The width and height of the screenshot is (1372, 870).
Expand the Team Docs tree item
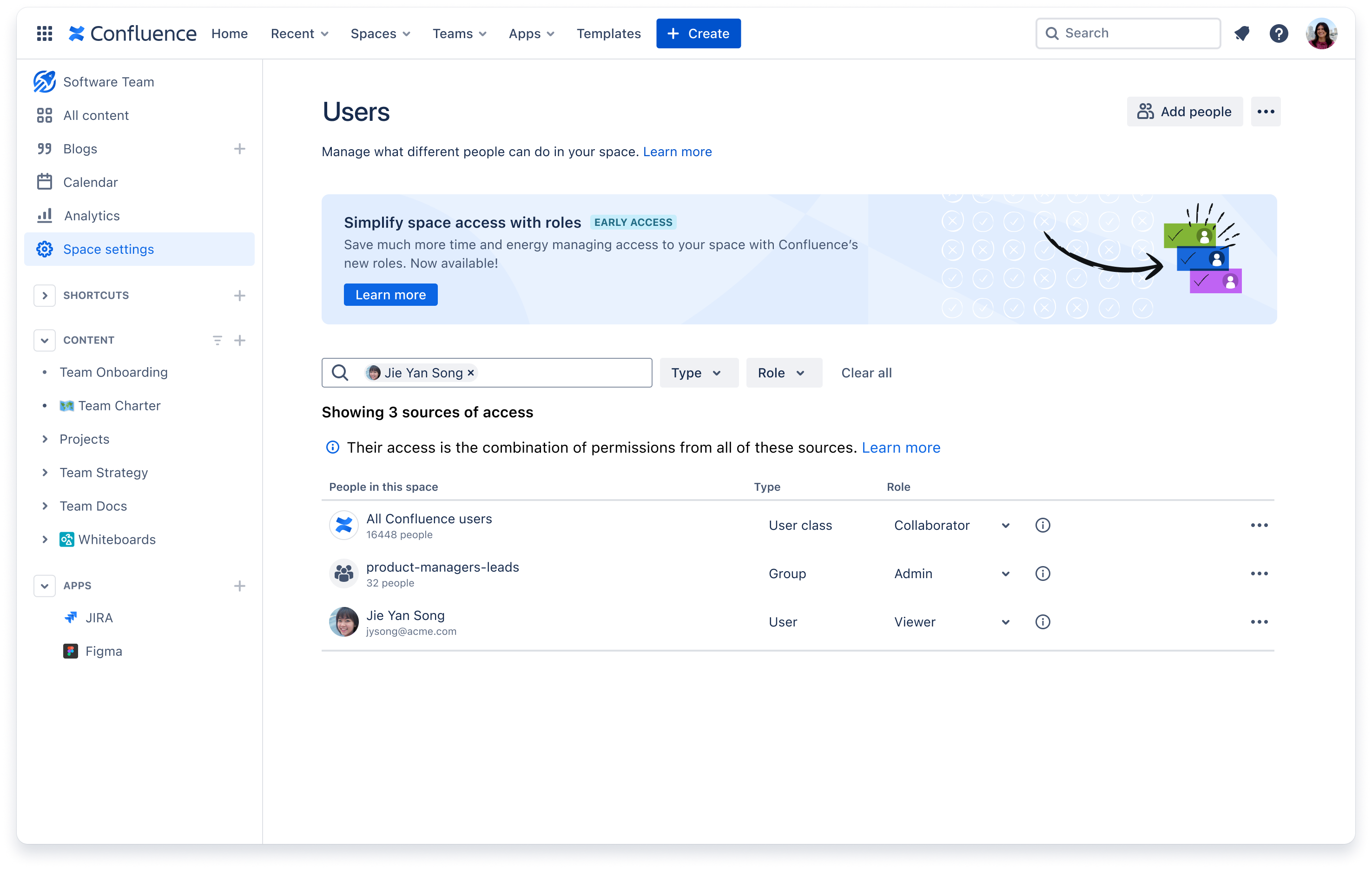coord(46,506)
